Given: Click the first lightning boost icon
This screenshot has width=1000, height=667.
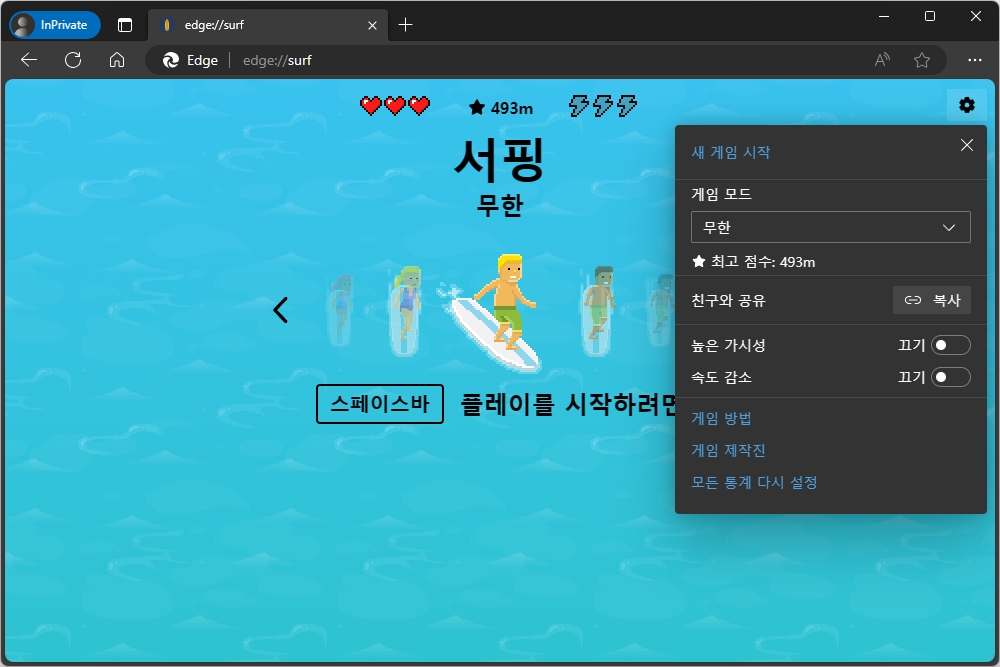Looking at the screenshot, I should [x=578, y=106].
